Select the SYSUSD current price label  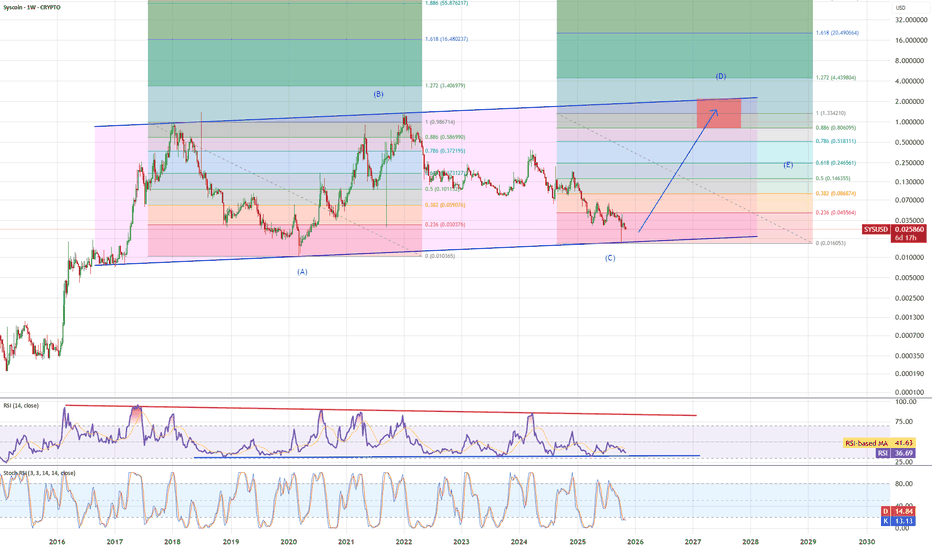coord(895,233)
